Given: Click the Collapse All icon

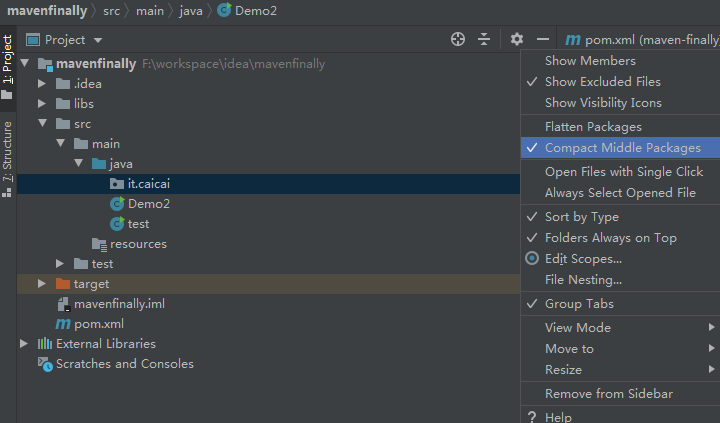Looking at the screenshot, I should click(x=484, y=39).
